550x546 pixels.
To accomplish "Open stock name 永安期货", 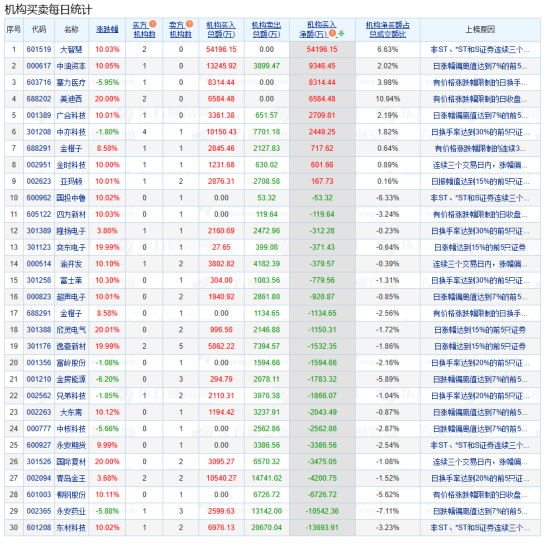I will point(71,445).
